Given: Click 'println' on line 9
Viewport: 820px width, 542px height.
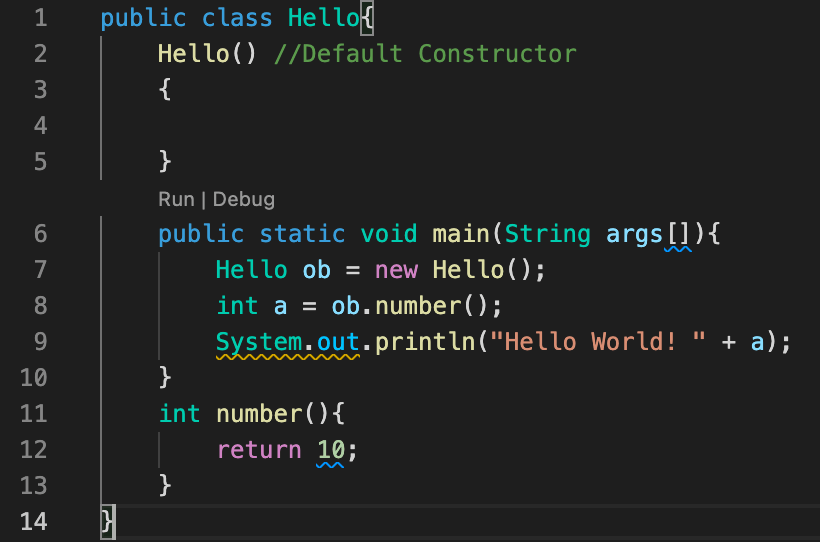Looking at the screenshot, I should point(425,342).
